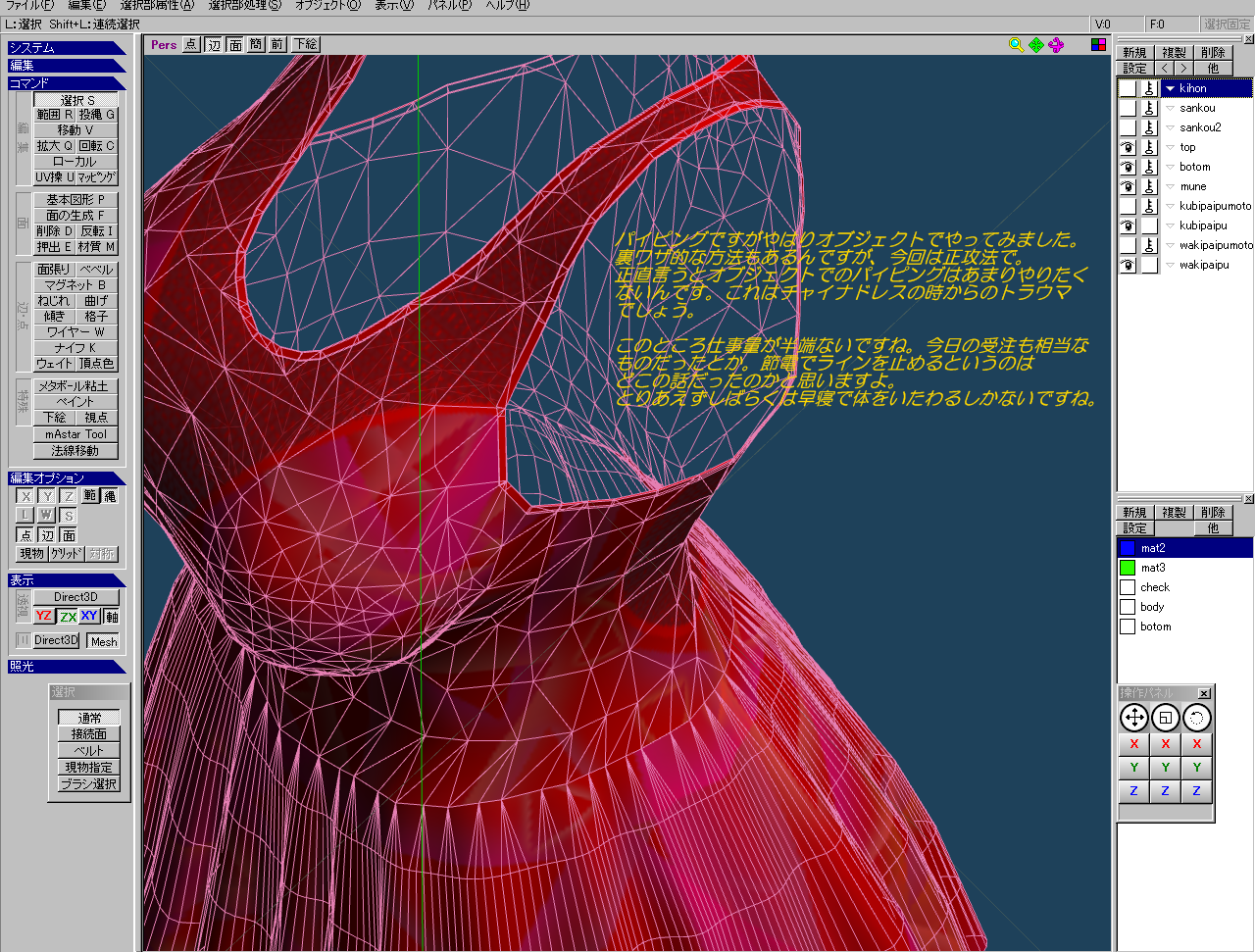Click the magnifier zoom icon in viewport
The width and height of the screenshot is (1255, 952).
1016,45
